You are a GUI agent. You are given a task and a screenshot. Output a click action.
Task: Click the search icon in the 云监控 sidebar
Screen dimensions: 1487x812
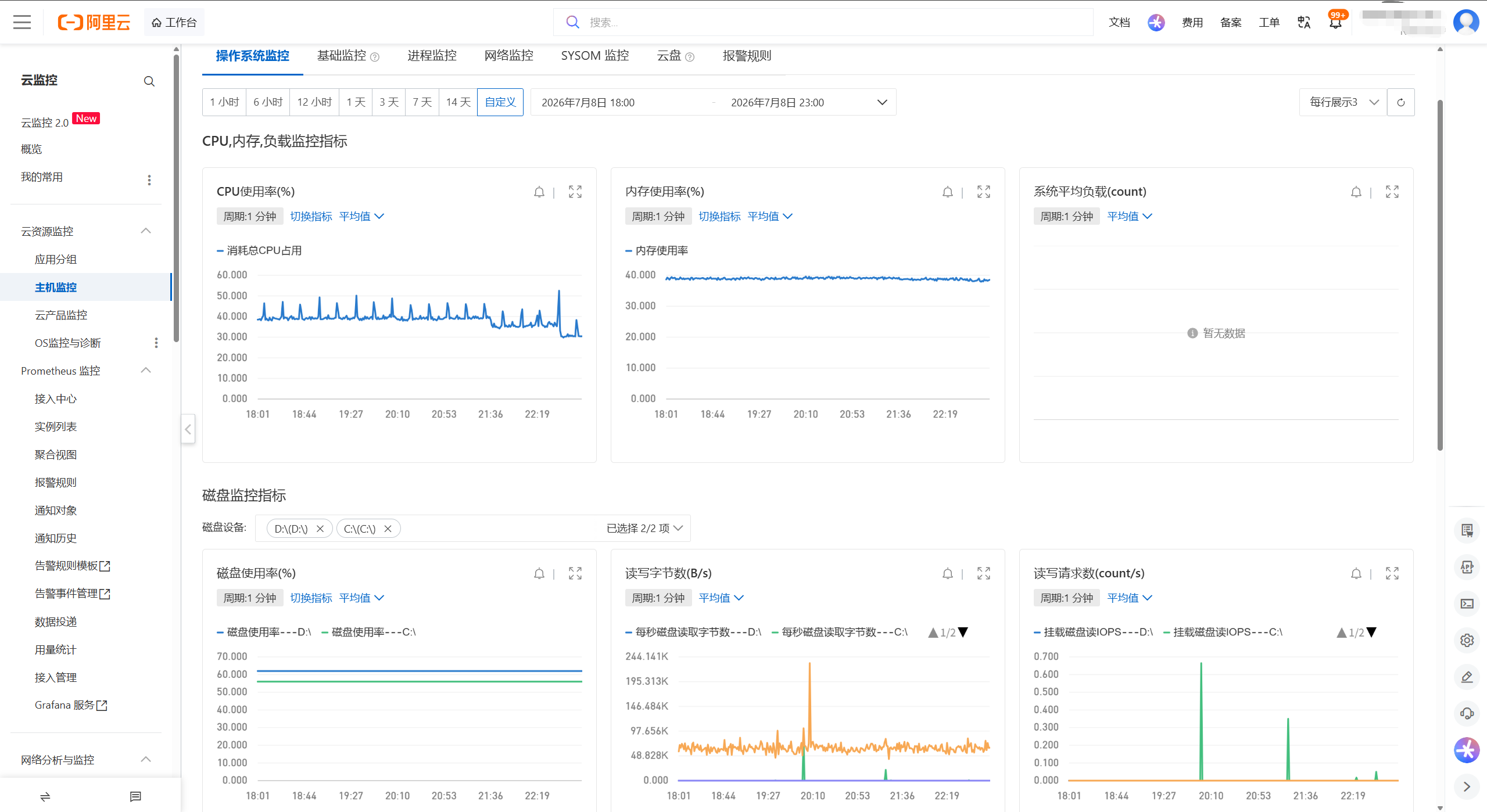[149, 81]
